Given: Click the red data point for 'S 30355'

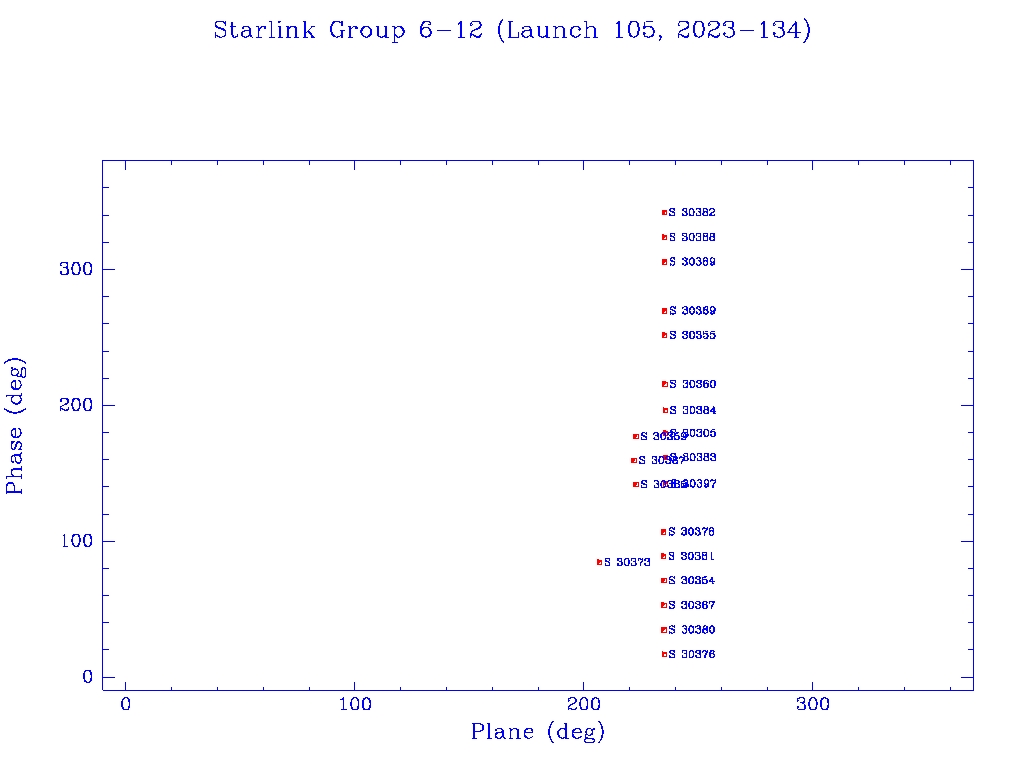Looking at the screenshot, I should tap(665, 335).
